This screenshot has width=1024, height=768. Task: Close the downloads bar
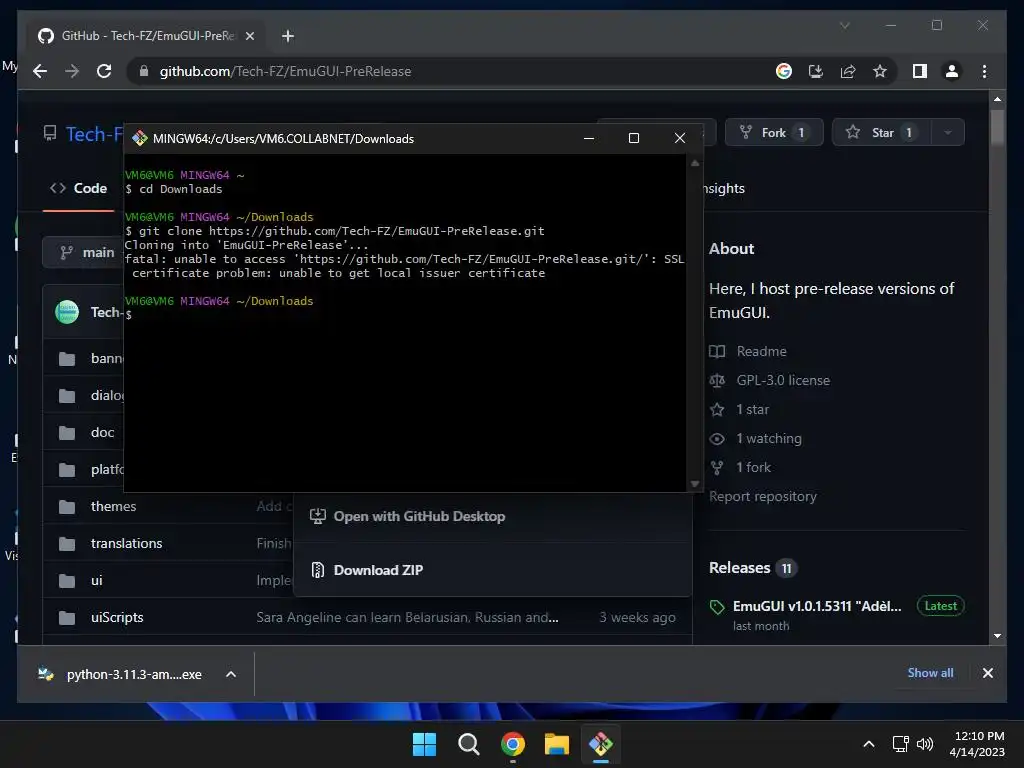coord(987,673)
